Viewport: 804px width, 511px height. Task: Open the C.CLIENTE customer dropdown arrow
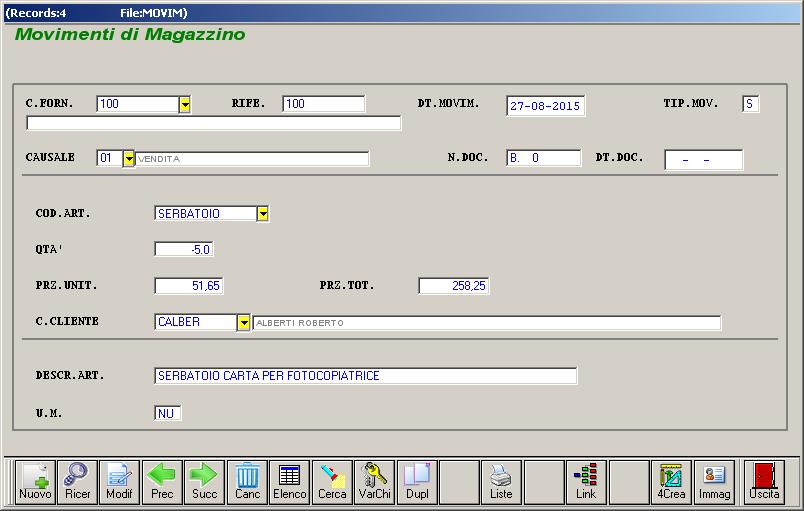click(x=244, y=322)
